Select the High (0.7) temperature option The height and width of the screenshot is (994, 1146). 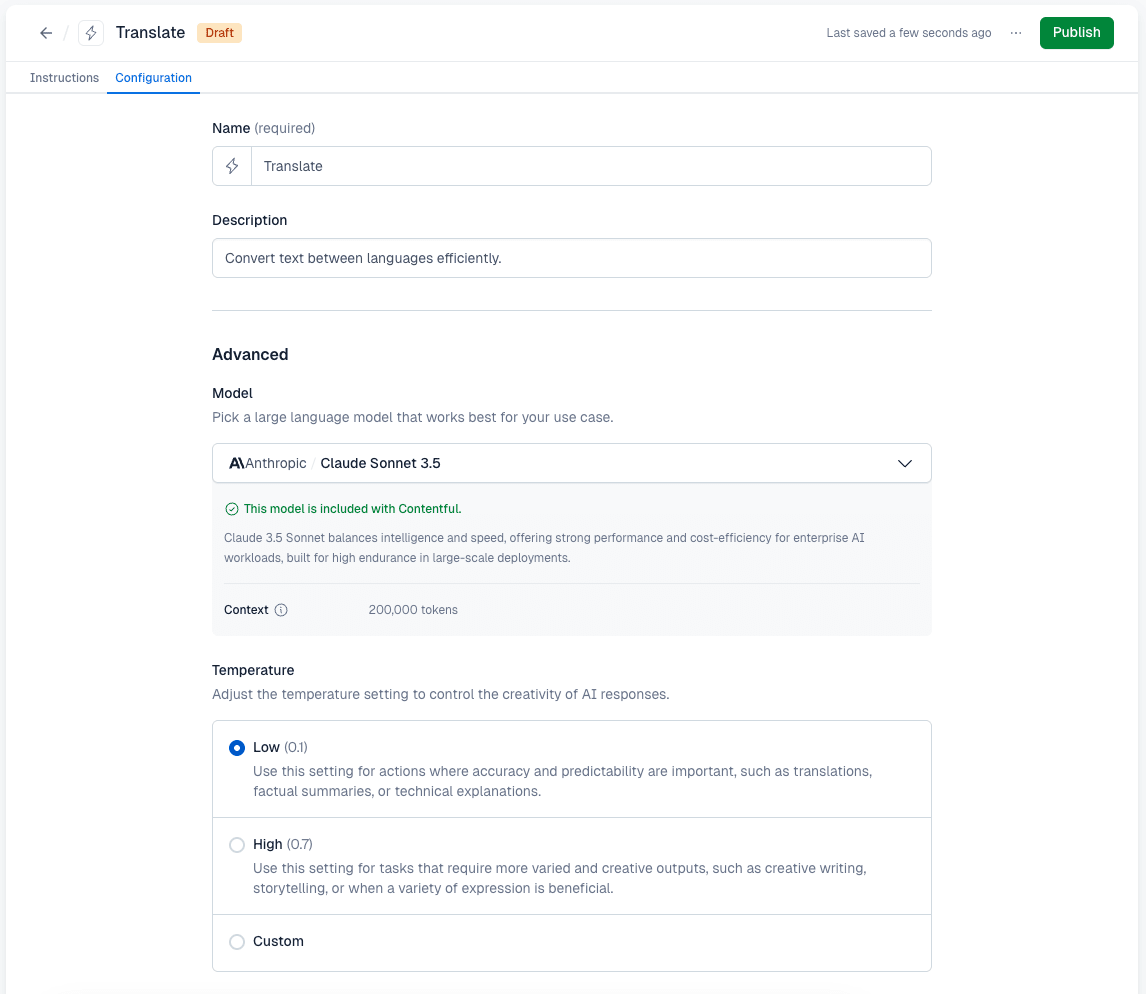pos(237,845)
